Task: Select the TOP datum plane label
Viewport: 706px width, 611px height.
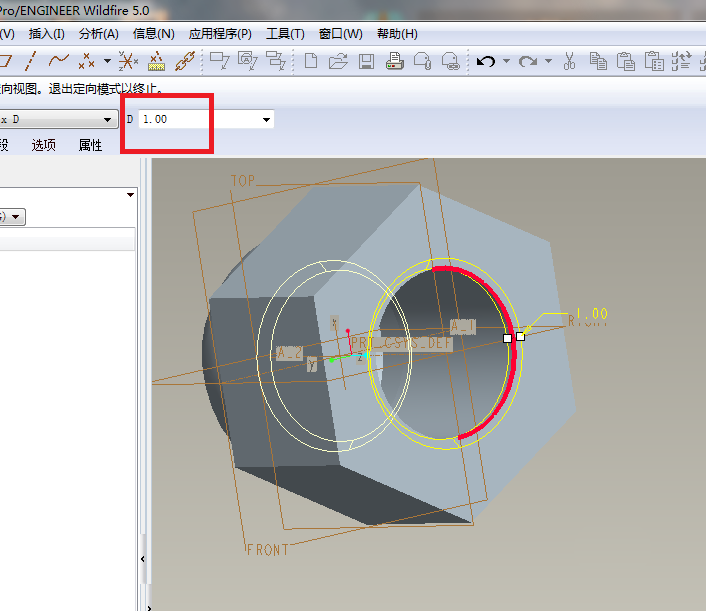Action: click(x=243, y=181)
